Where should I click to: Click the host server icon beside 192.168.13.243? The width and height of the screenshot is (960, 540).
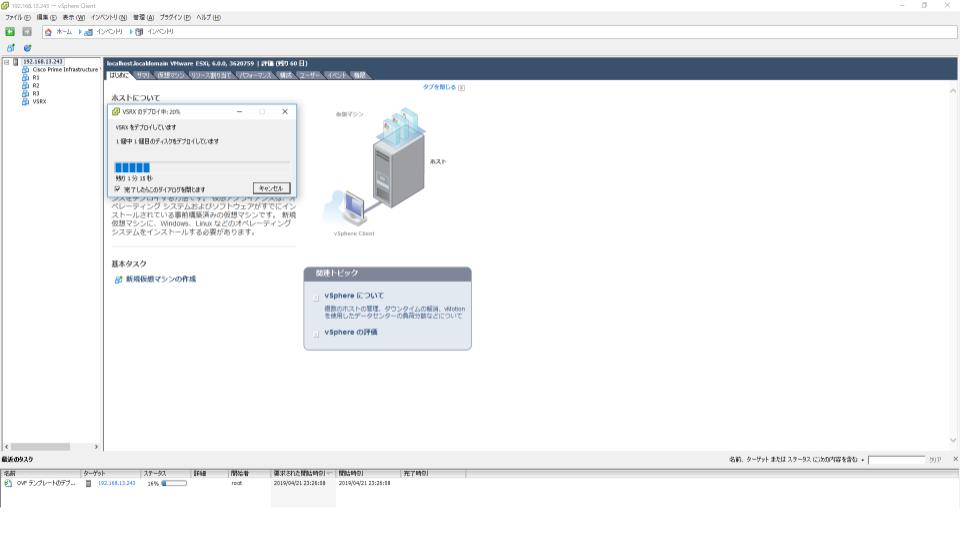pos(16,62)
